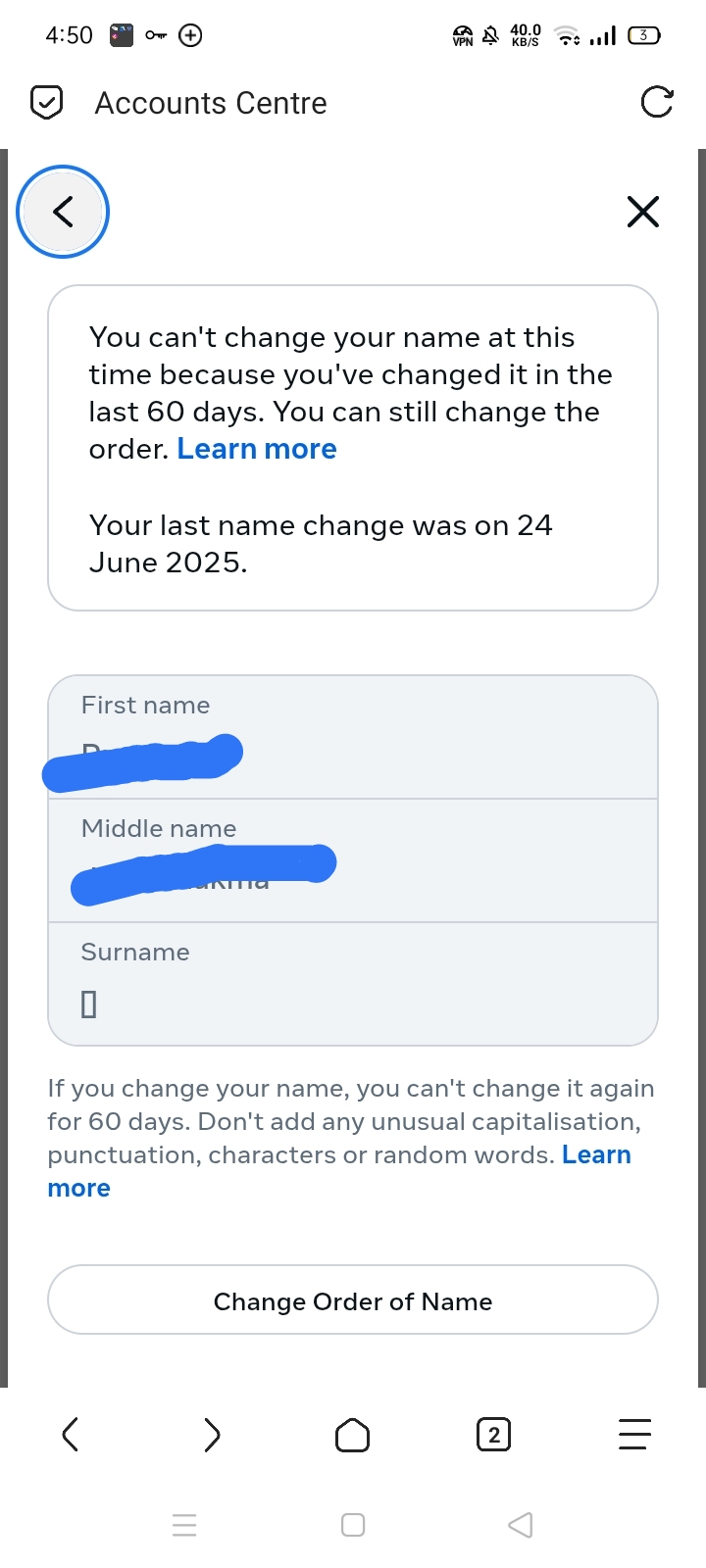Viewport: 706px width, 1568px height.
Task: Tap the First name field
Action: (x=353, y=737)
